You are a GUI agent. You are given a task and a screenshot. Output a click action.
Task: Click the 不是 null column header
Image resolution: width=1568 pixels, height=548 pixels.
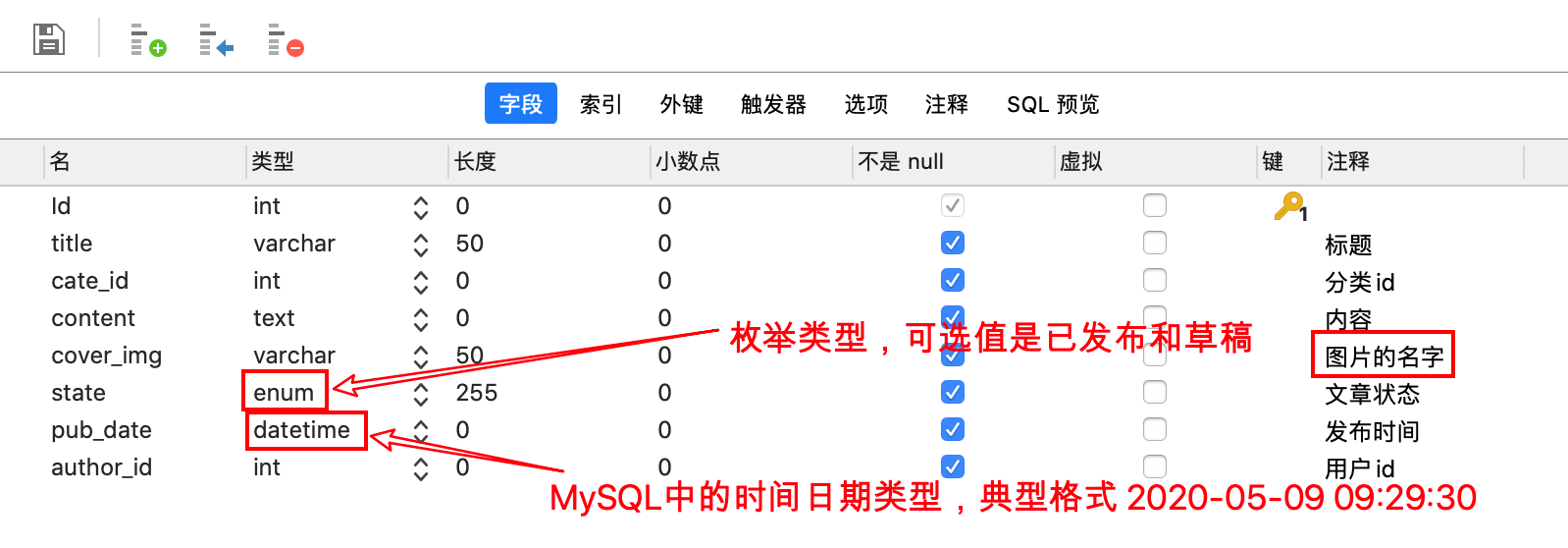pos(954,161)
